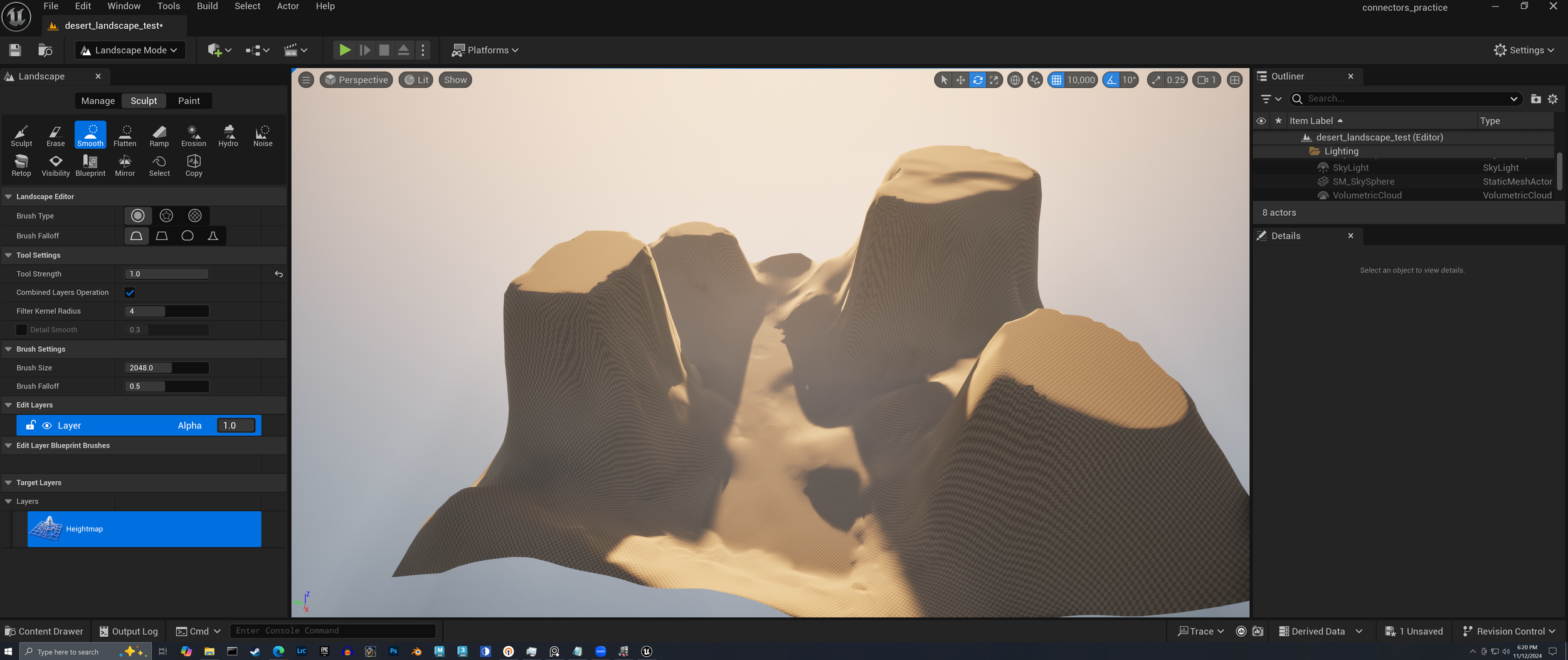Select the Copy tool
The height and width of the screenshot is (660, 1568).
[194, 166]
